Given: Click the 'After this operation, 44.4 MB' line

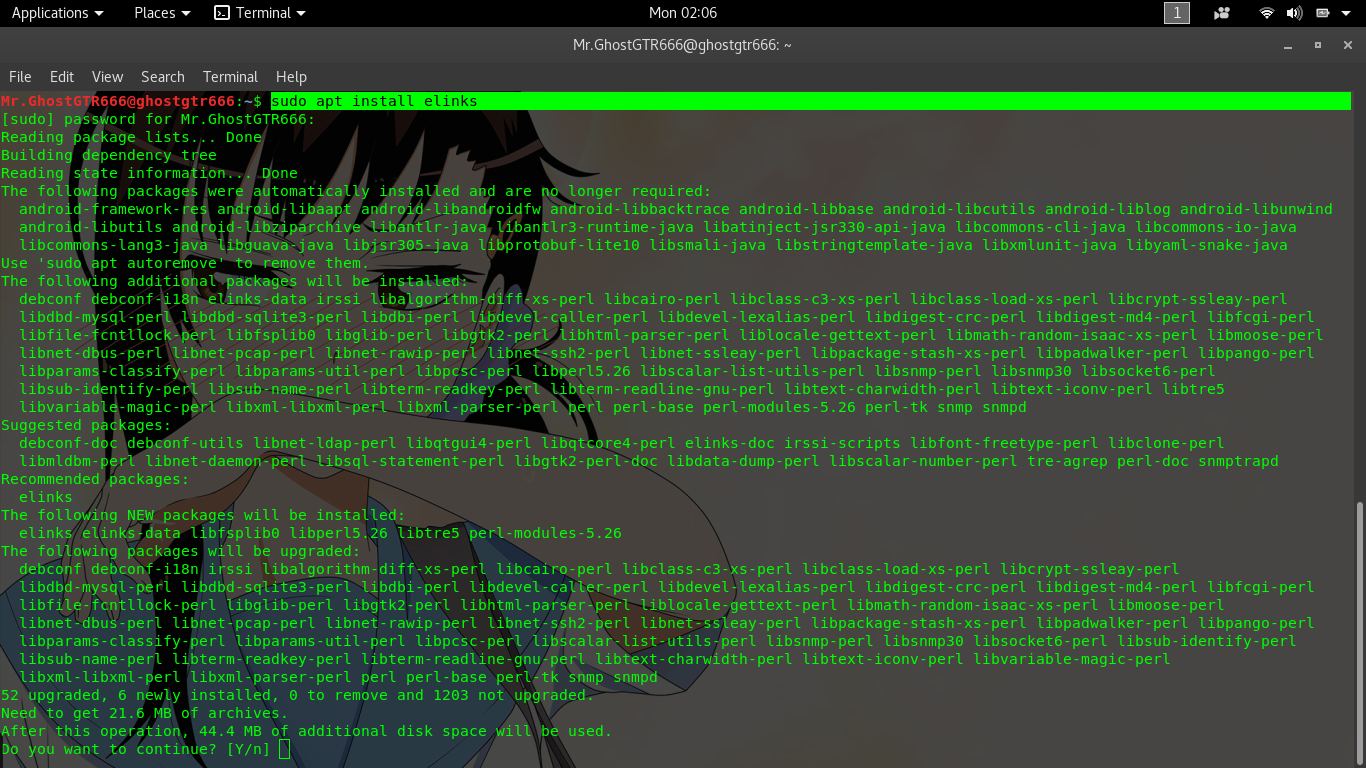Looking at the screenshot, I should [306, 731].
